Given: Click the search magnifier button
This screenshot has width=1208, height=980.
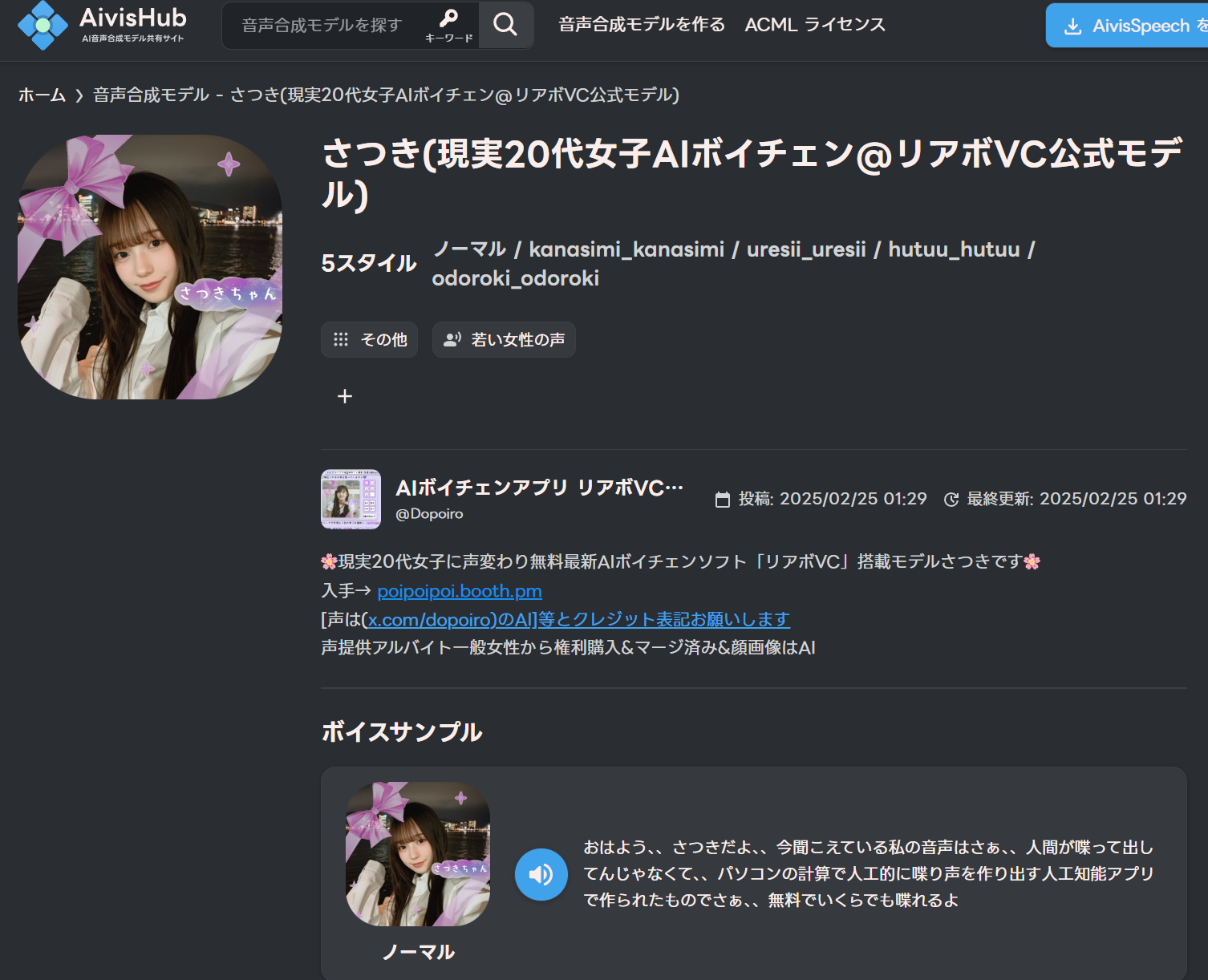Looking at the screenshot, I should click(x=505, y=25).
